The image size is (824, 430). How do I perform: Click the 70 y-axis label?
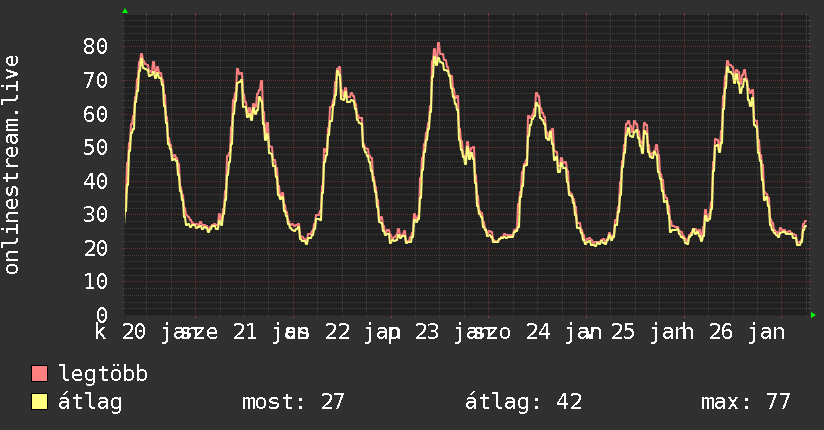tap(96, 80)
